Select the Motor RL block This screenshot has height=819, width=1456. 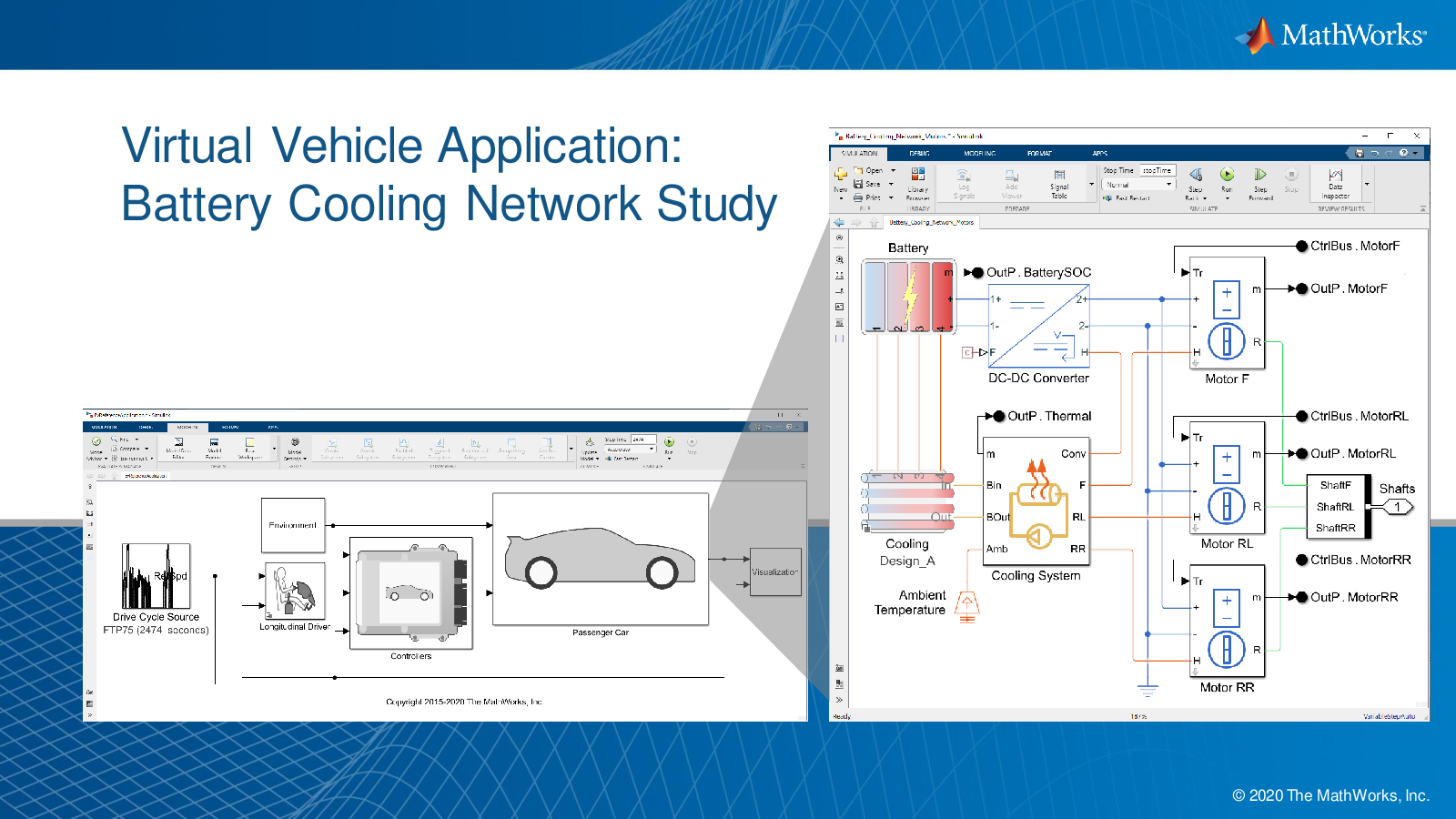pos(1228,478)
